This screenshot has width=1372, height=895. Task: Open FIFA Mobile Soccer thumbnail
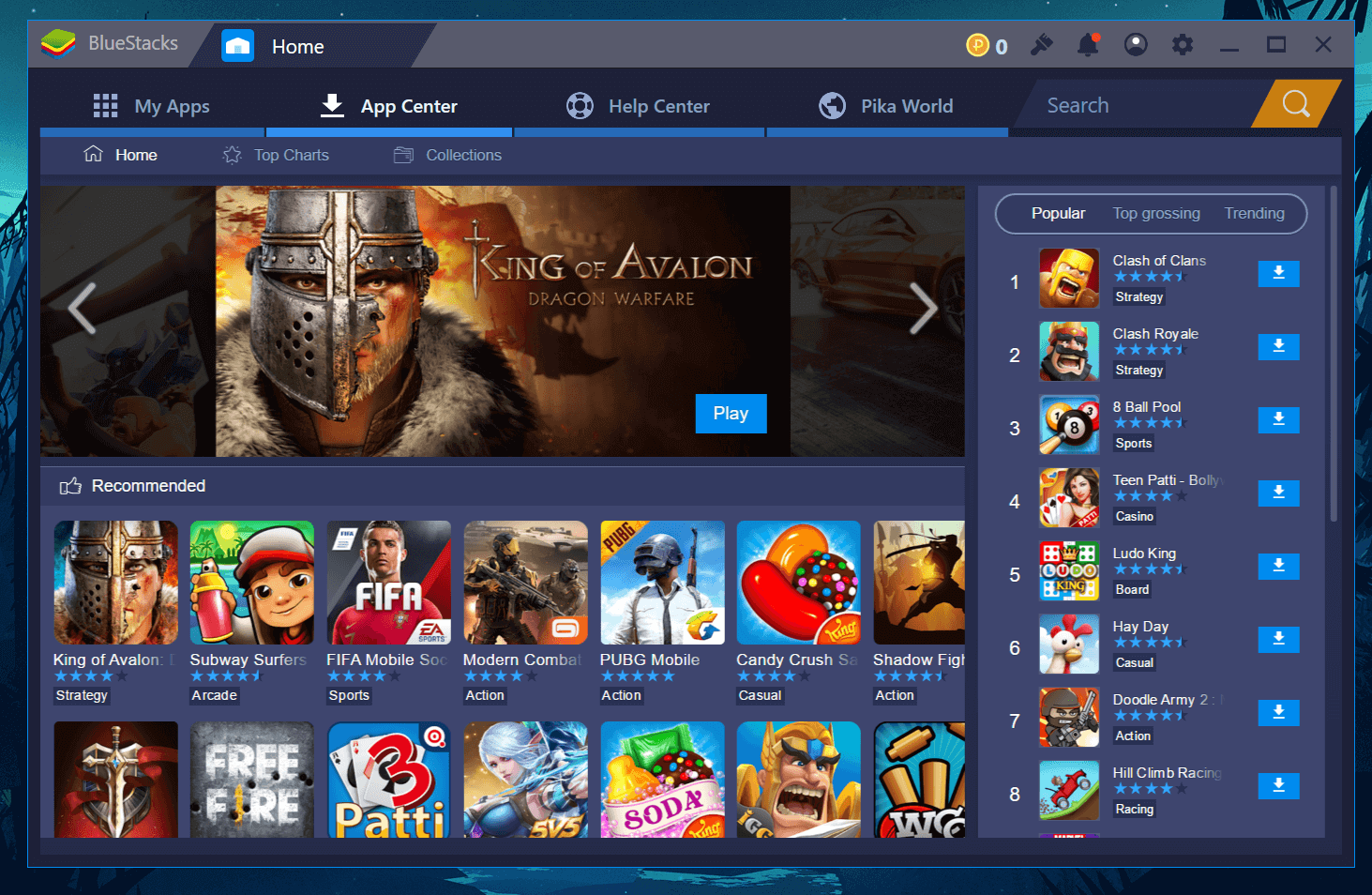tap(389, 583)
